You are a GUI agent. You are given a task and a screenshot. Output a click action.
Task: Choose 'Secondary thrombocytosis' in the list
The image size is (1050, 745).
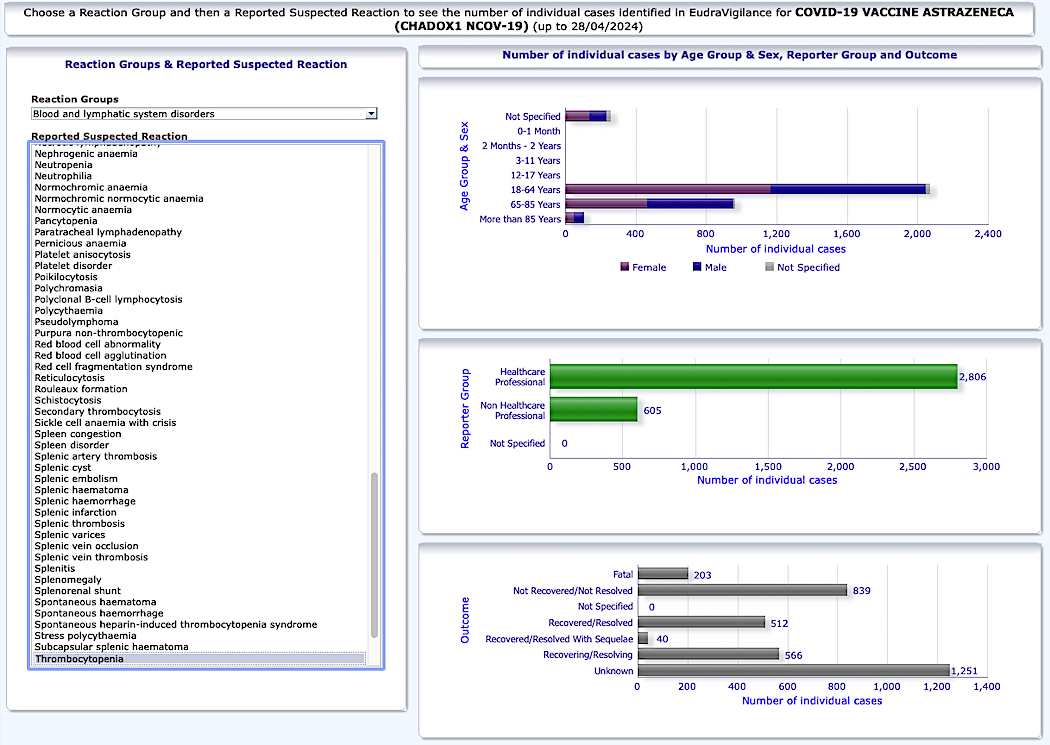coord(98,412)
